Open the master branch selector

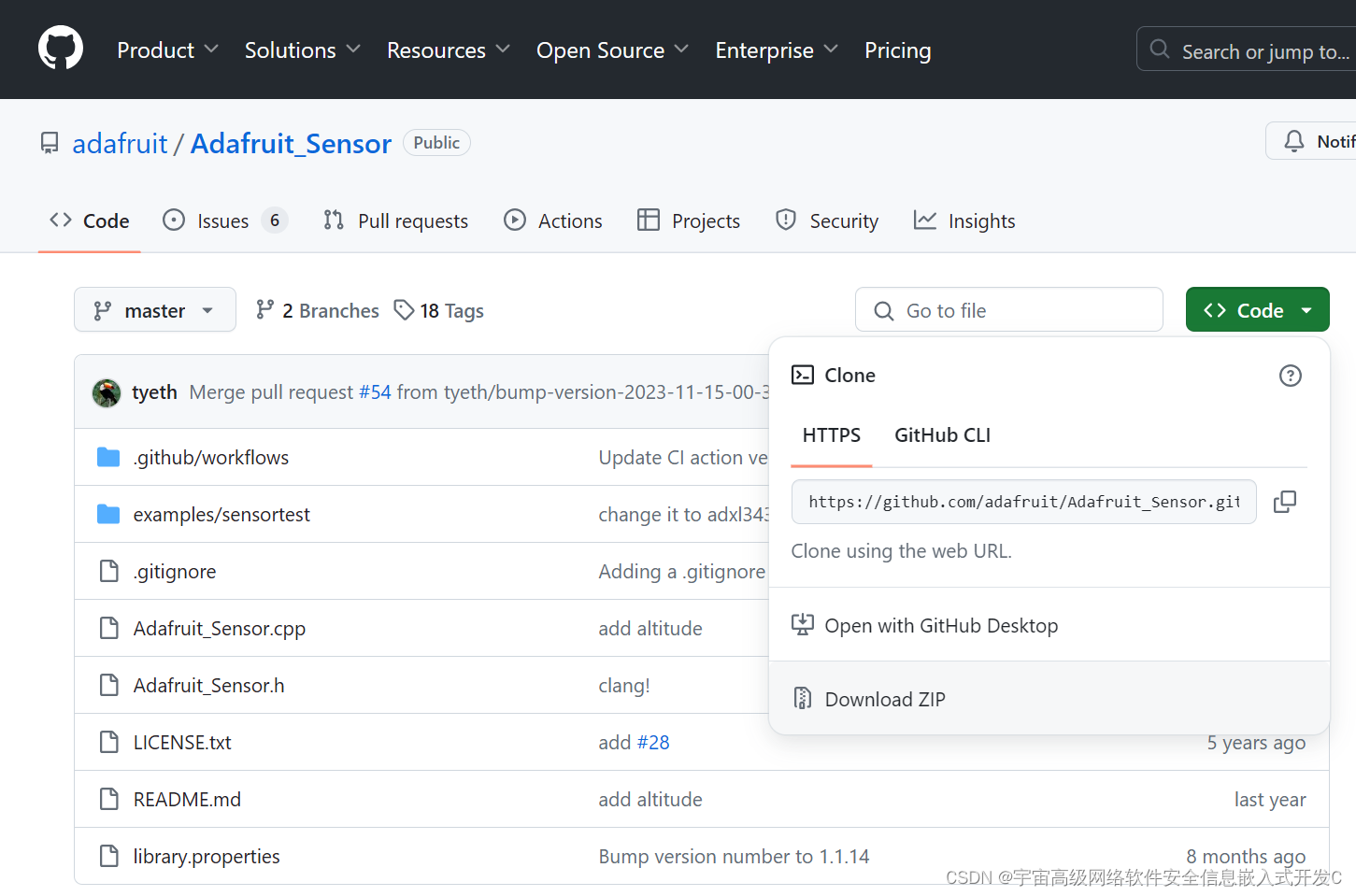155,309
